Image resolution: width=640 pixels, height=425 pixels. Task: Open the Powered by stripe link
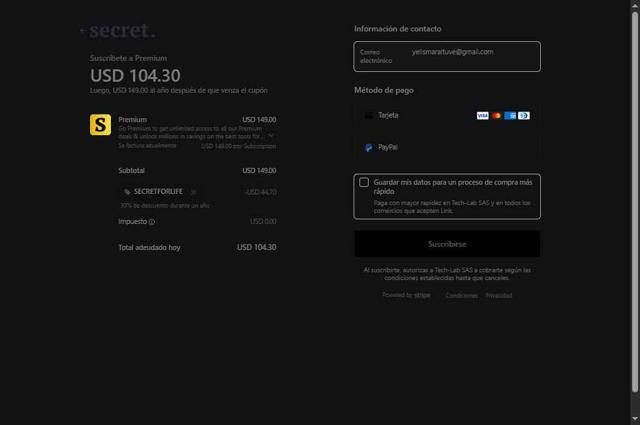[406, 295]
